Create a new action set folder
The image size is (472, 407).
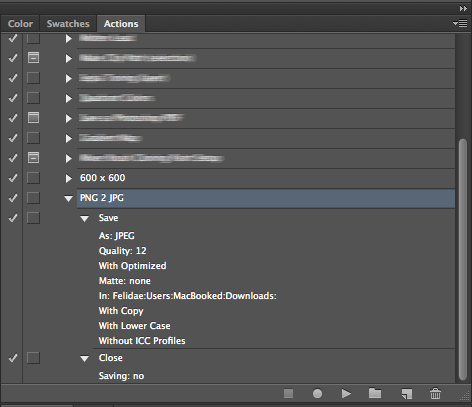[x=375, y=393]
